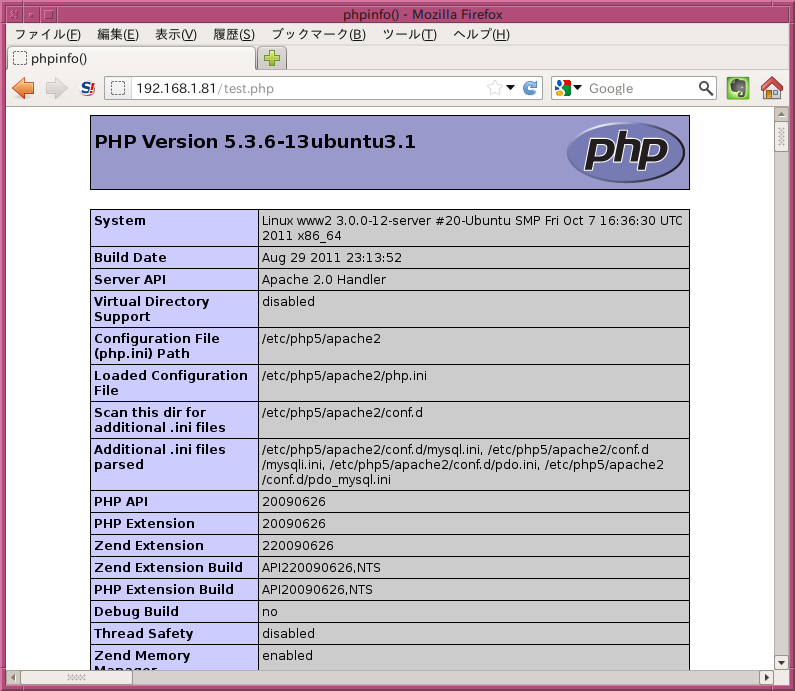Click the vertical scrollbar down arrow
This screenshot has height=691, width=795.
(x=781, y=662)
